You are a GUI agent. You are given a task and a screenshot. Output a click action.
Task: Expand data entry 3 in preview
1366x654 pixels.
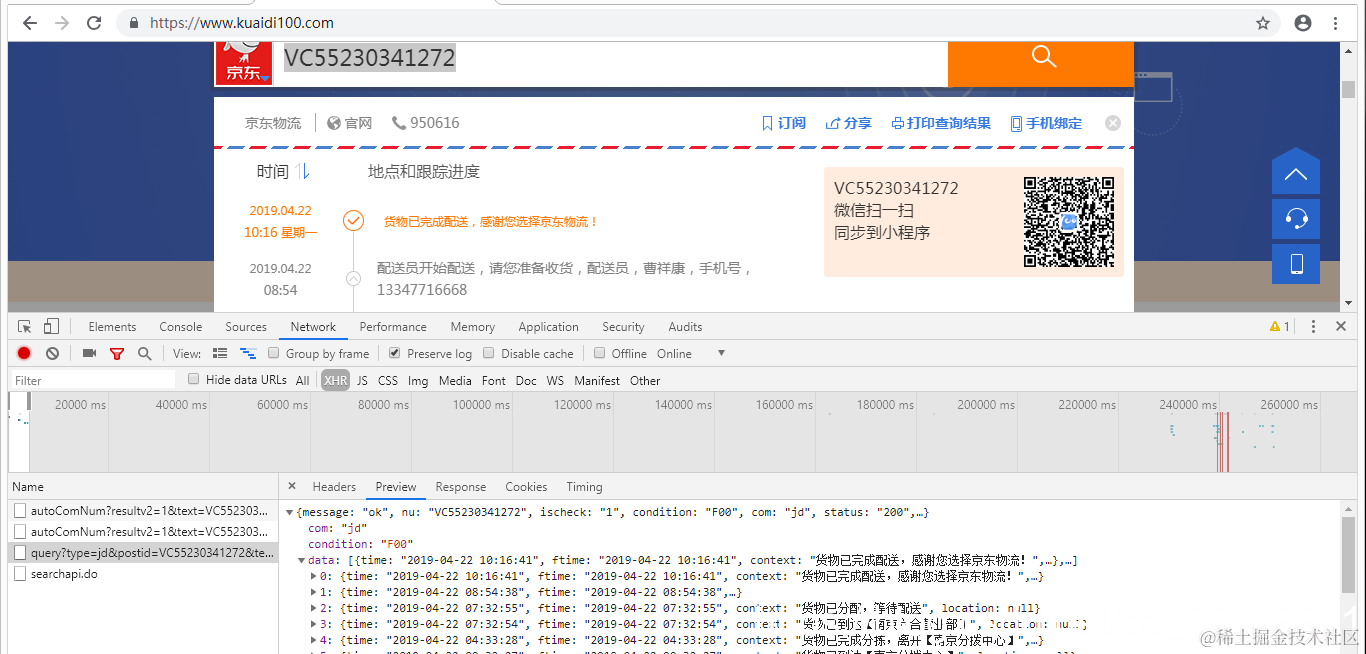[314, 624]
